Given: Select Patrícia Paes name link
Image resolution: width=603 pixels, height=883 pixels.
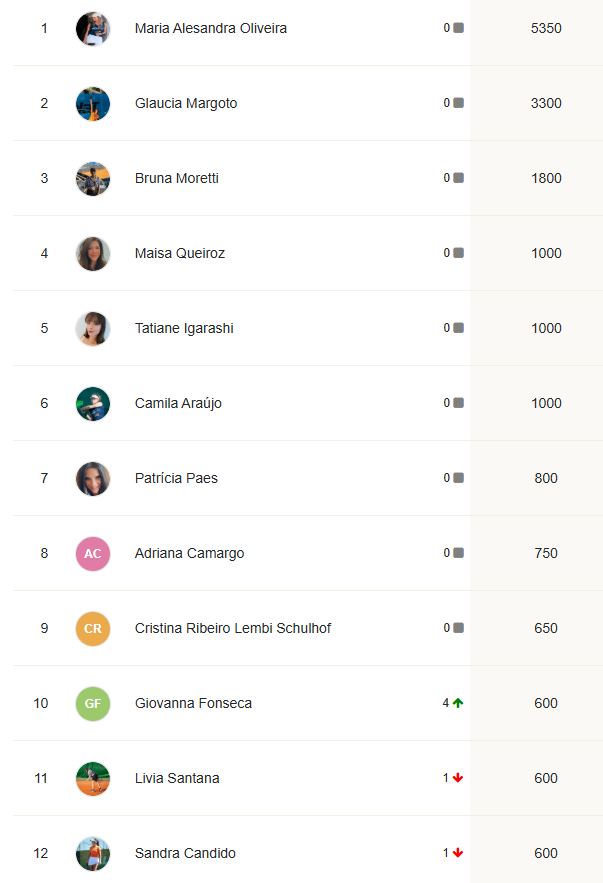Looking at the screenshot, I should tap(176, 478).
